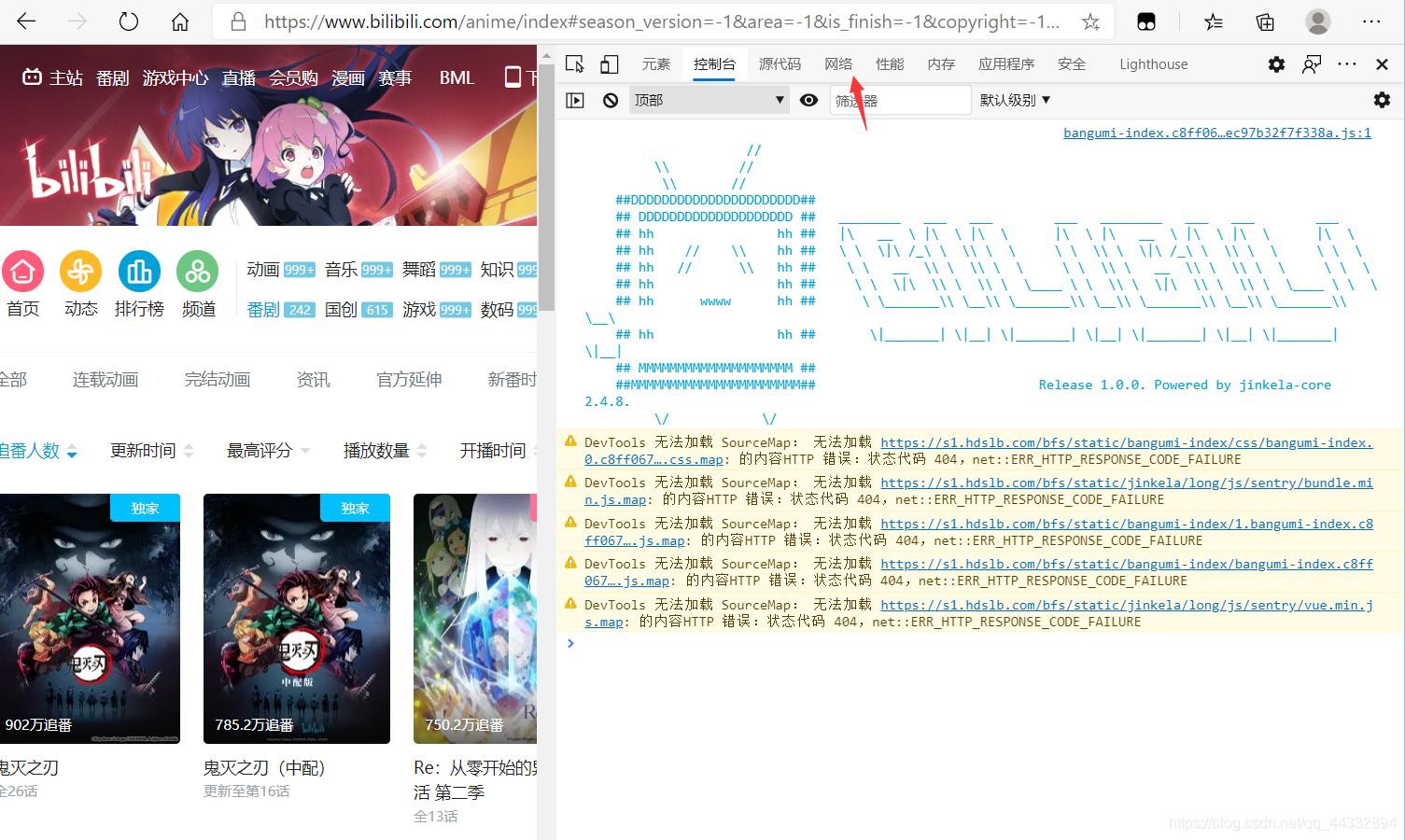The height and width of the screenshot is (840, 1405).
Task: Switch to the 应用程序 tab
Action: (1006, 64)
